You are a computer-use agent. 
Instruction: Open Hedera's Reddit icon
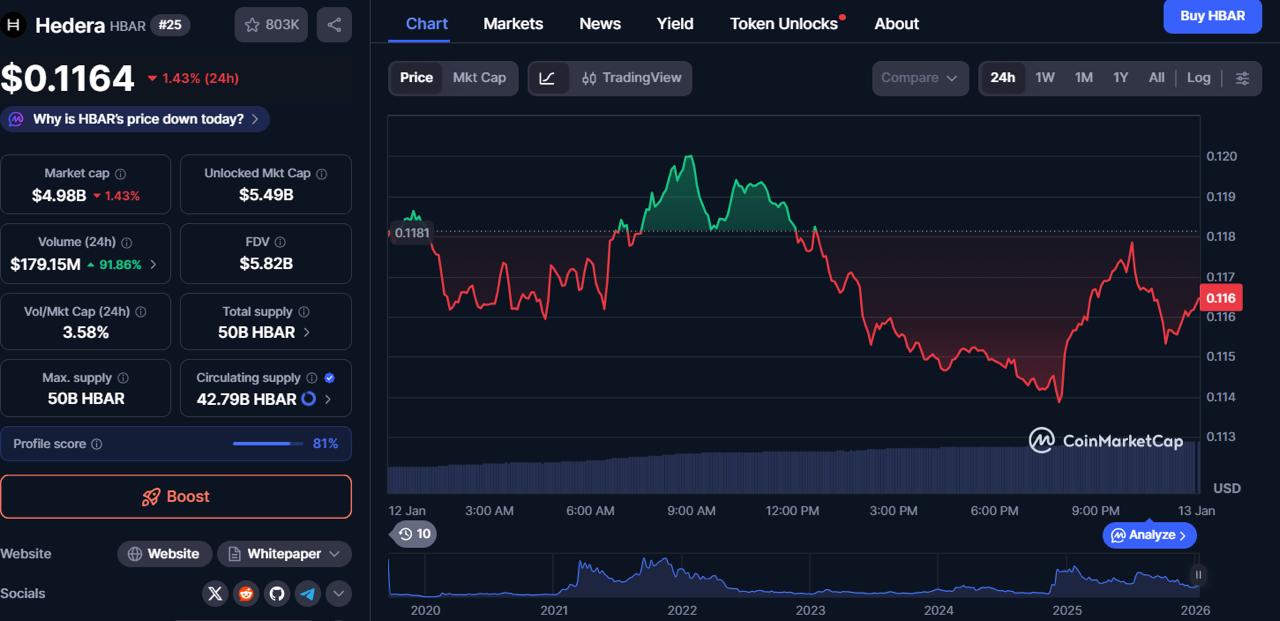[x=245, y=593]
